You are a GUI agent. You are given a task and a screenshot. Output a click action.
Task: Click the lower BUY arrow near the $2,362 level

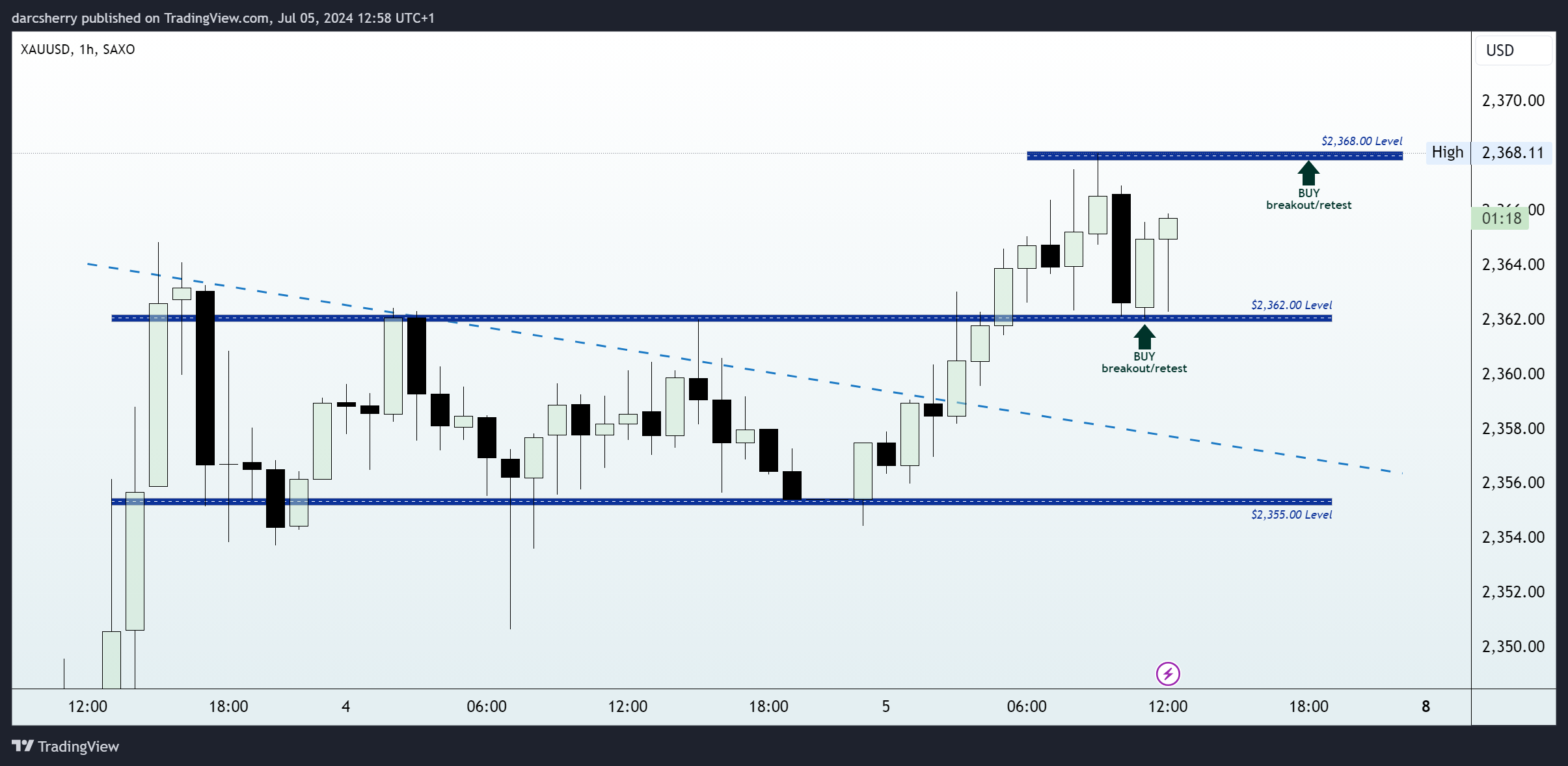coord(1144,337)
